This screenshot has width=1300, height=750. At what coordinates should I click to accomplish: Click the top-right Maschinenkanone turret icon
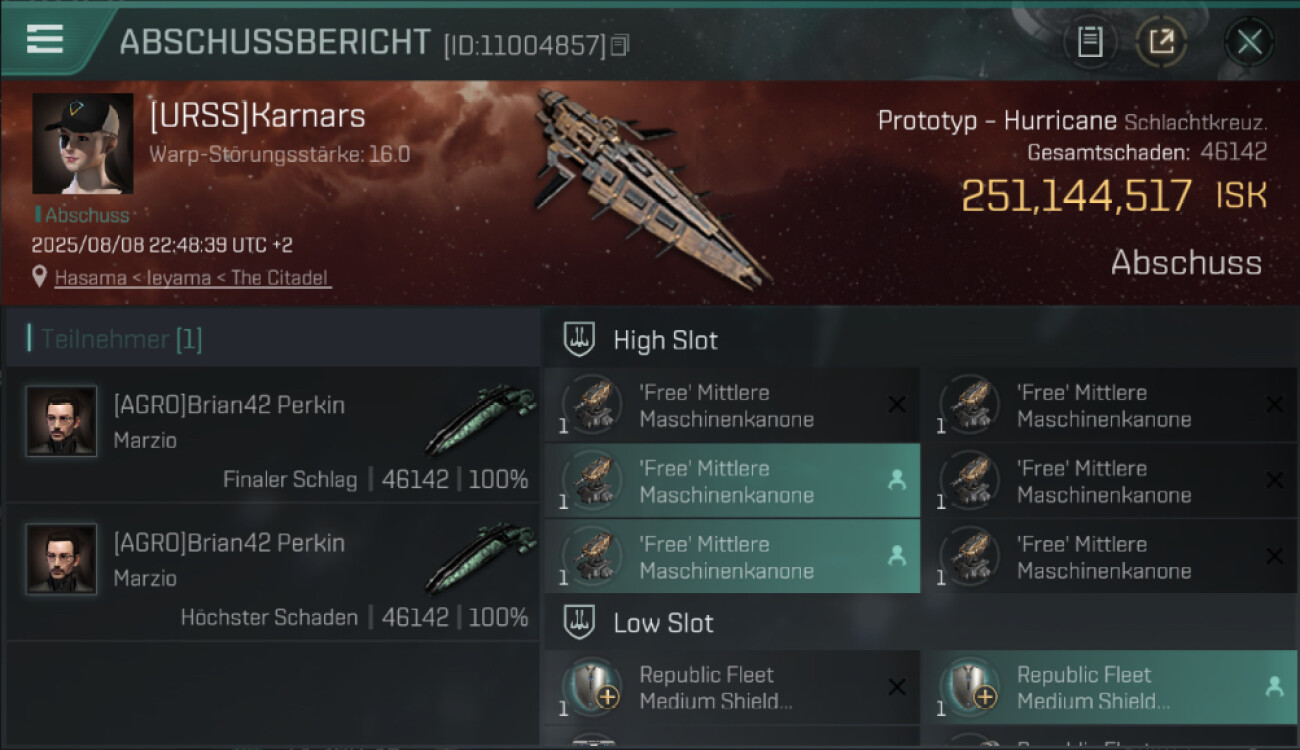click(970, 405)
